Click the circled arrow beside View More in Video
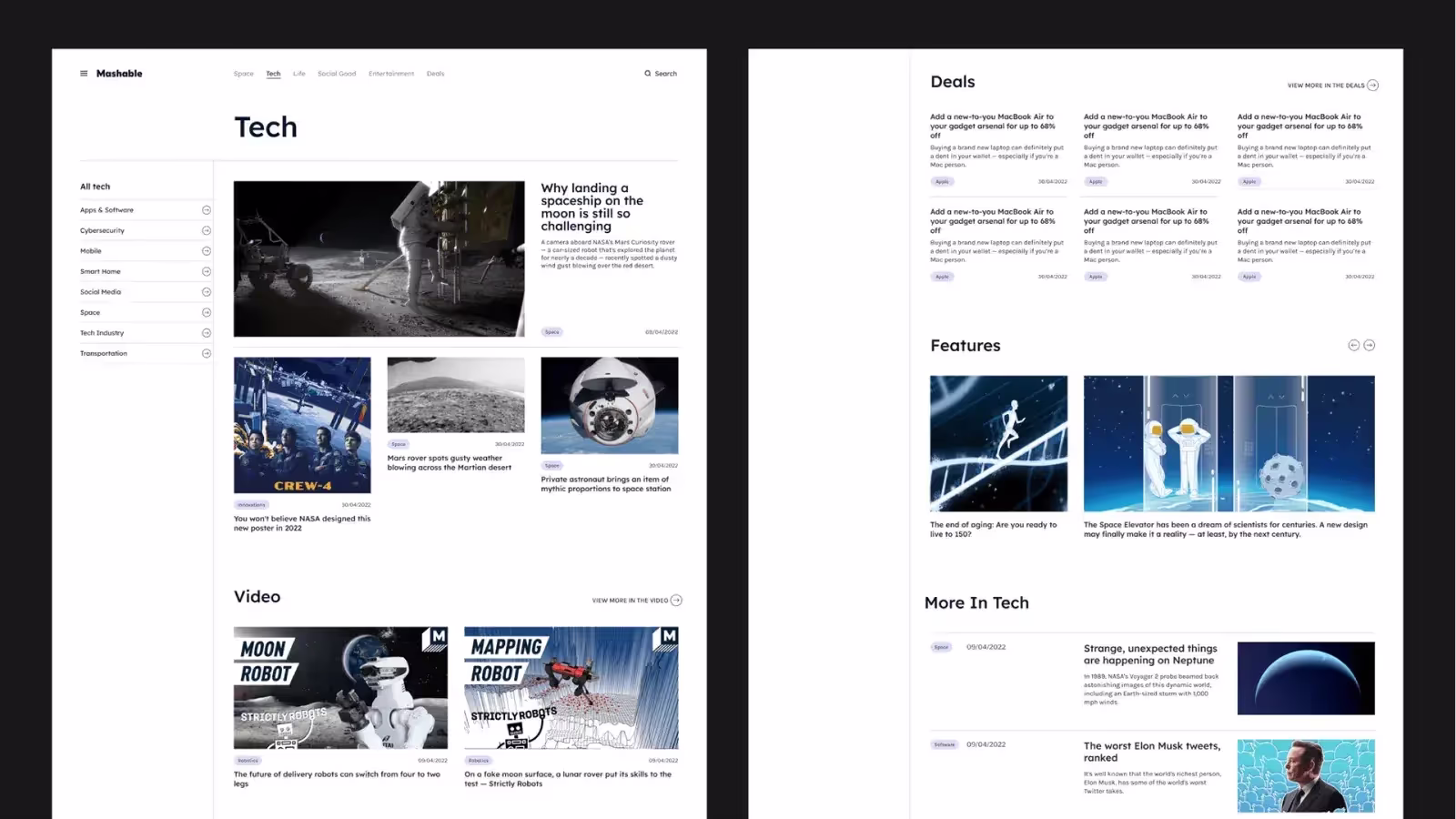Screen dimensions: 1456x819 tap(676, 601)
